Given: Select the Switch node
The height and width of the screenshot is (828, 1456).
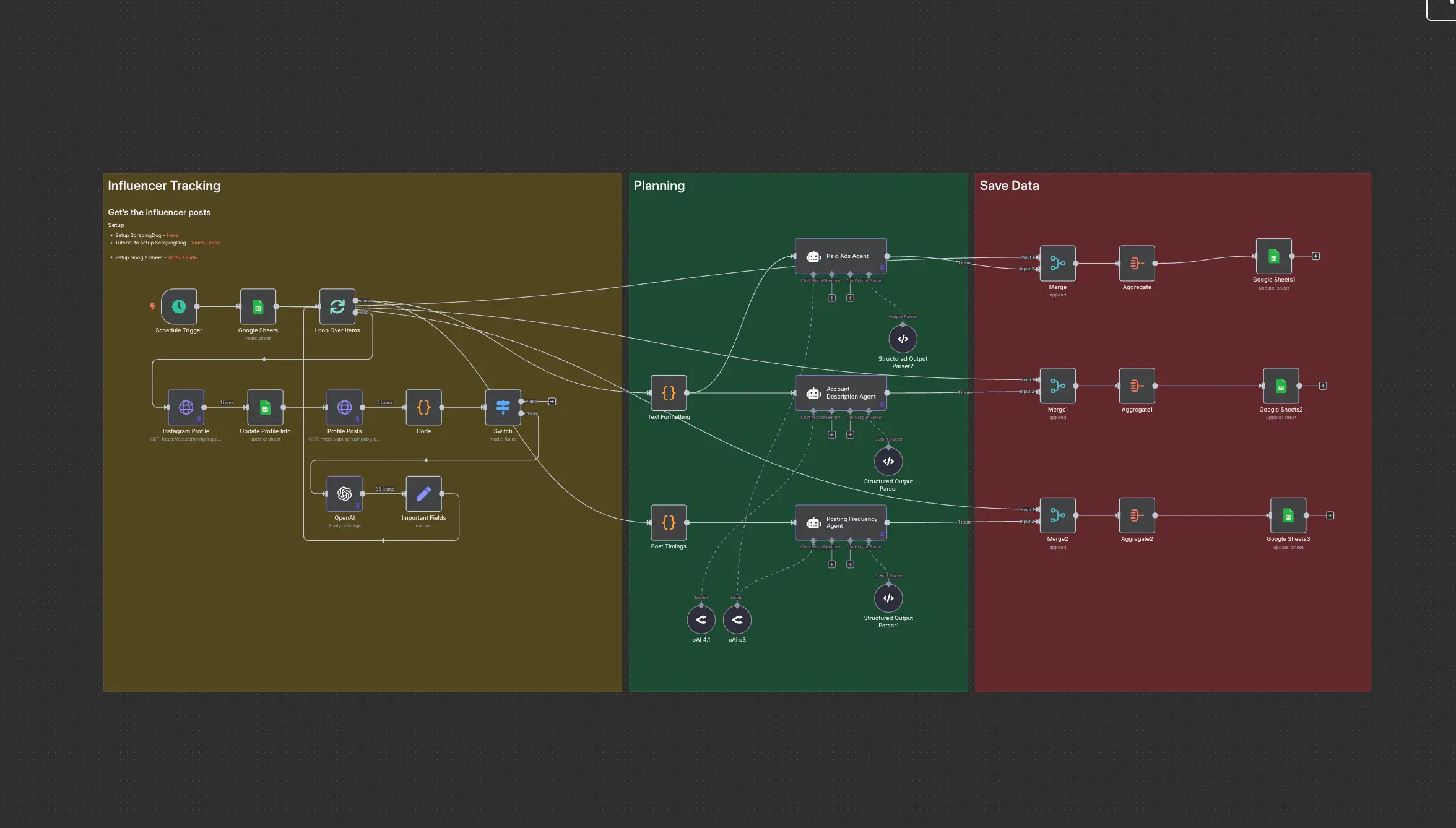Looking at the screenshot, I should (x=503, y=407).
